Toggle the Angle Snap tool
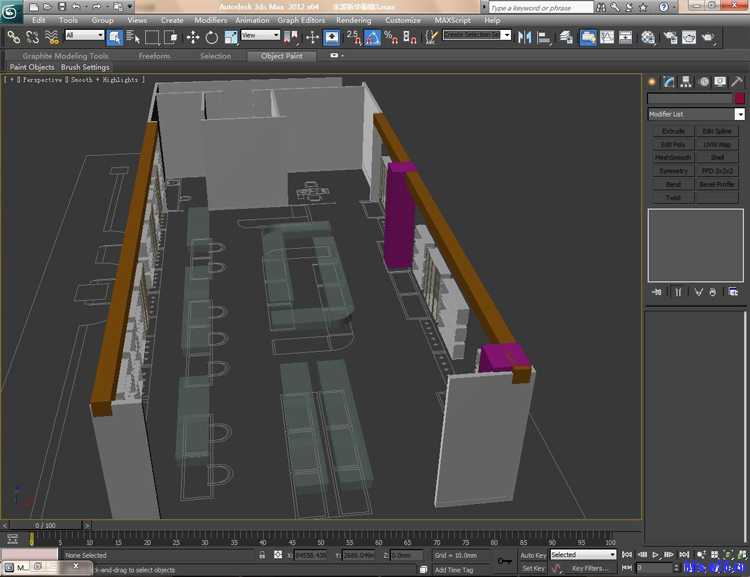 pyautogui.click(x=372, y=37)
